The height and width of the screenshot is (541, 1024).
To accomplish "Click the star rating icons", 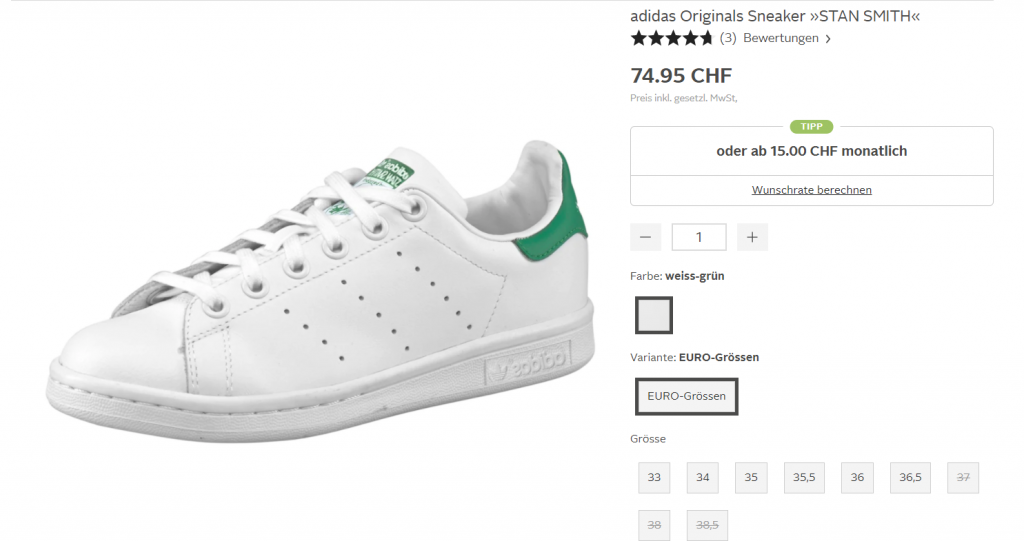I will pyautogui.click(x=671, y=38).
